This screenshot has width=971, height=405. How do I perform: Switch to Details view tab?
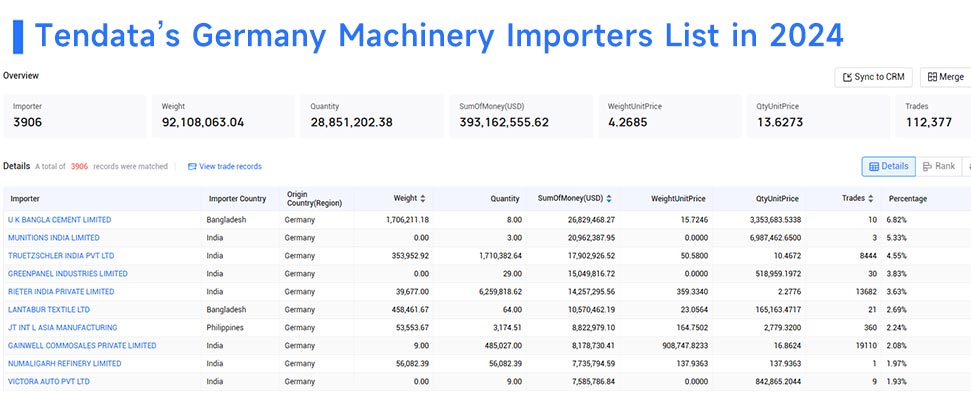[x=889, y=167]
